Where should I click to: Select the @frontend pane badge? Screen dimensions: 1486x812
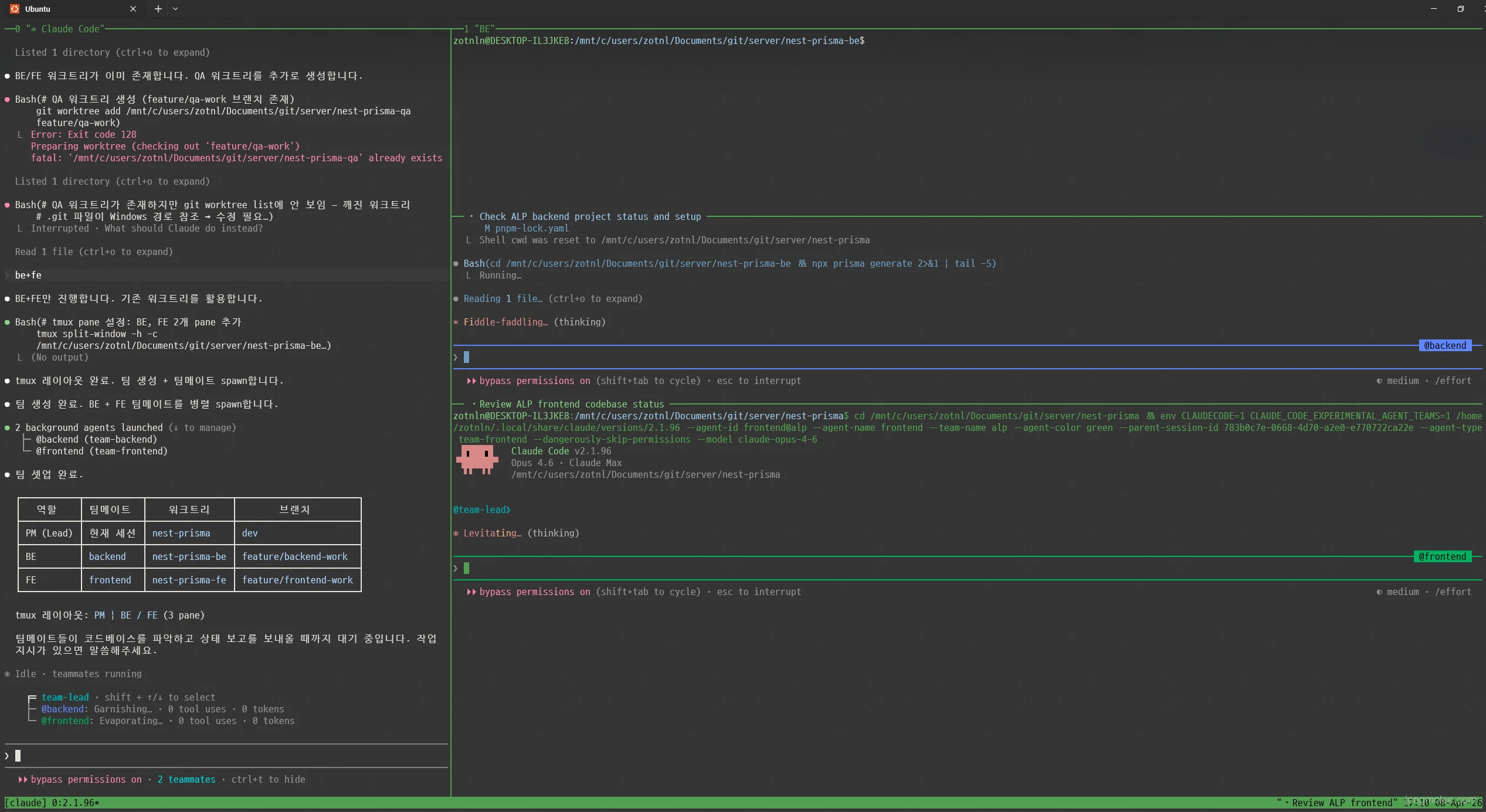[x=1442, y=556]
